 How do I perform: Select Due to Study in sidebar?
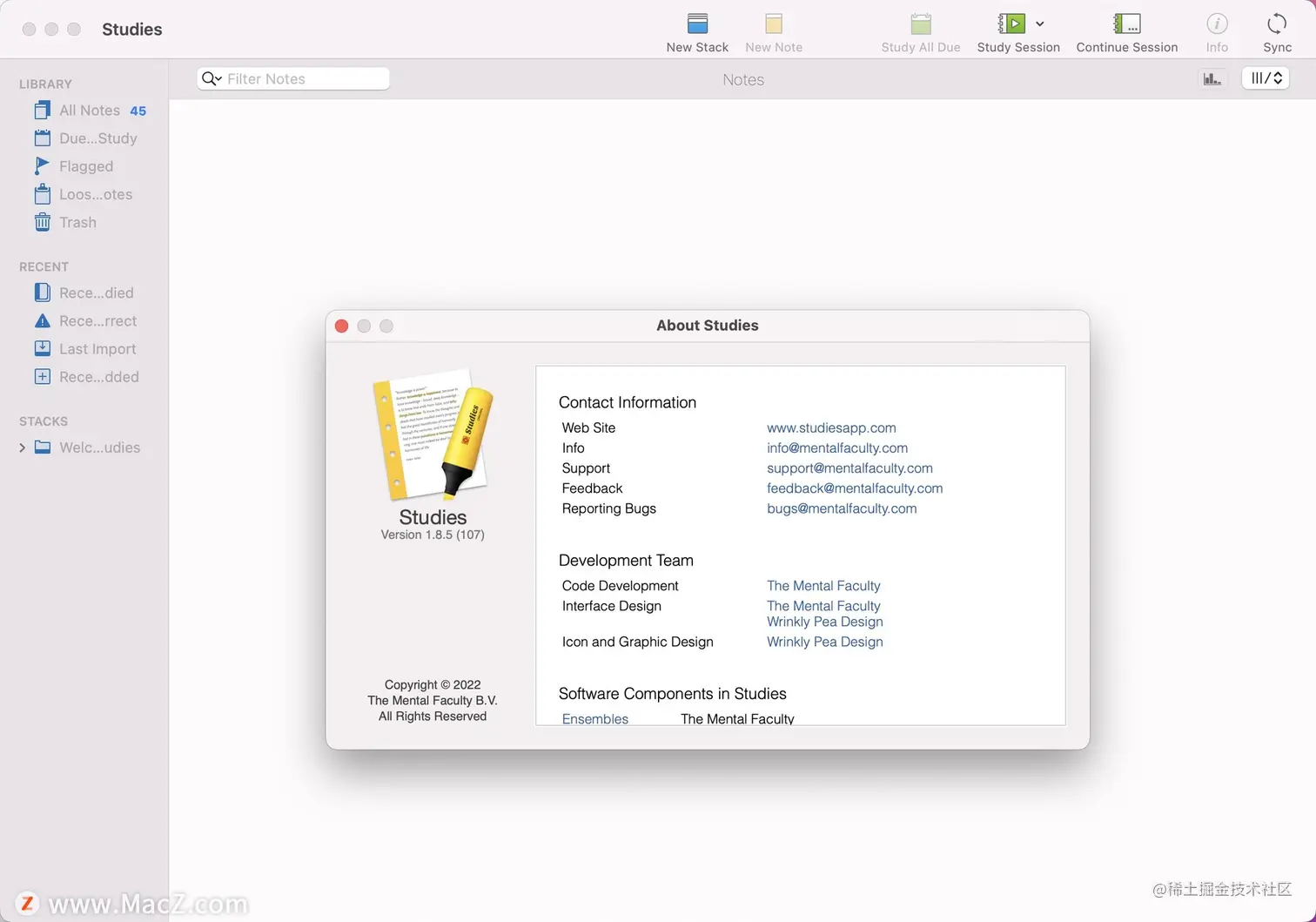pyautogui.click(x=84, y=138)
